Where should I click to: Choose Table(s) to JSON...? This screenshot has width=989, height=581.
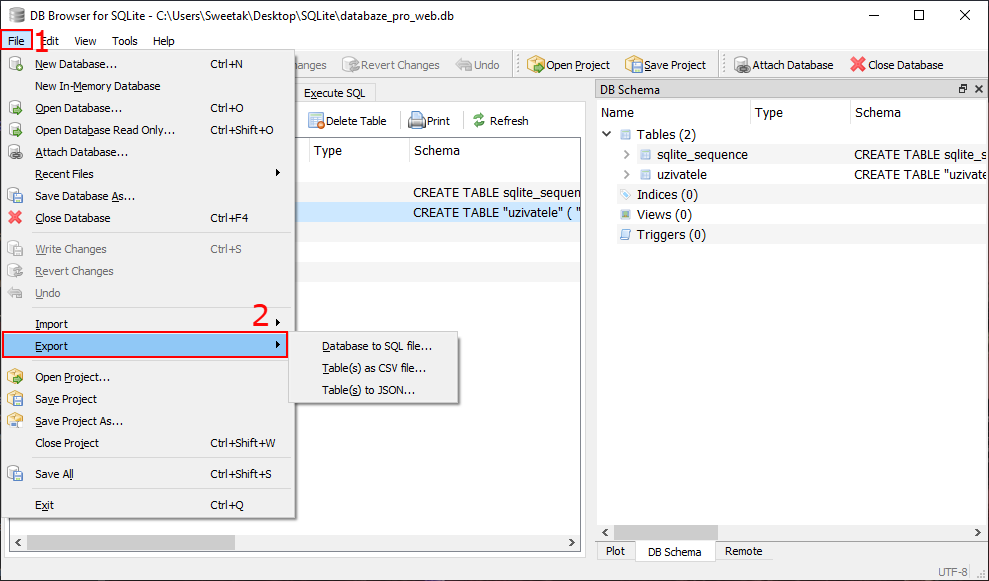click(368, 390)
